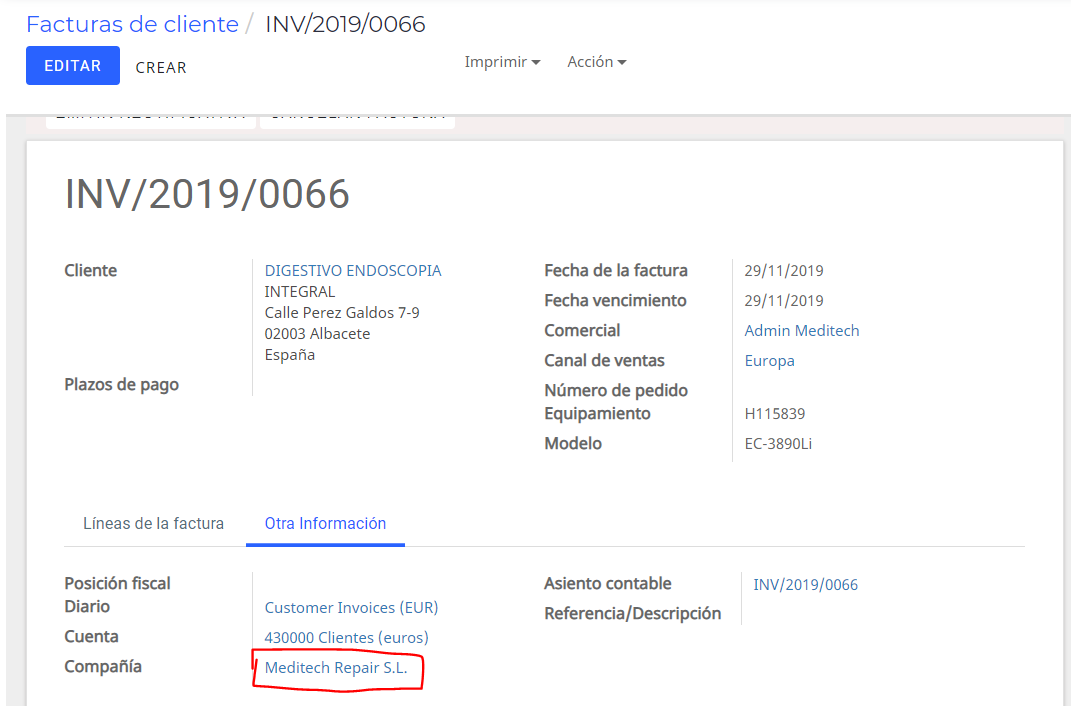The height and width of the screenshot is (706, 1071).
Task: Click the Referencia/Descripción label
Action: point(632,613)
